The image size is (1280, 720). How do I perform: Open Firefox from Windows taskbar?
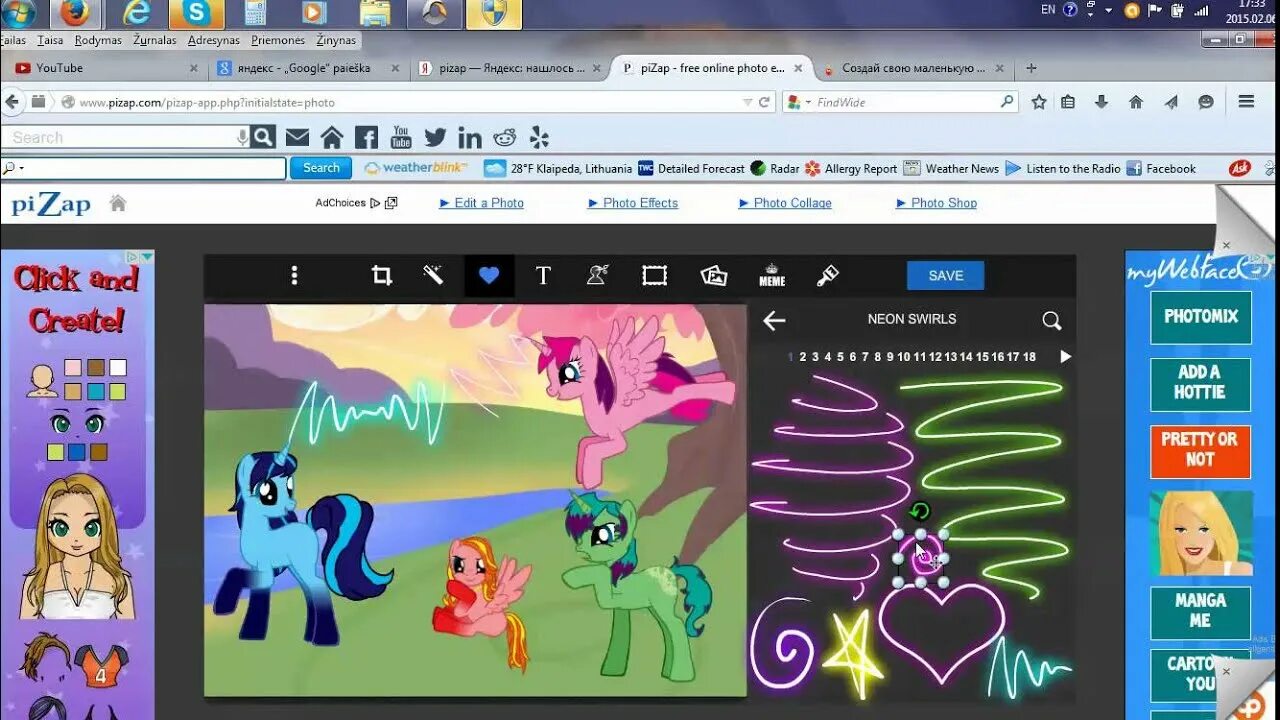[x=75, y=13]
